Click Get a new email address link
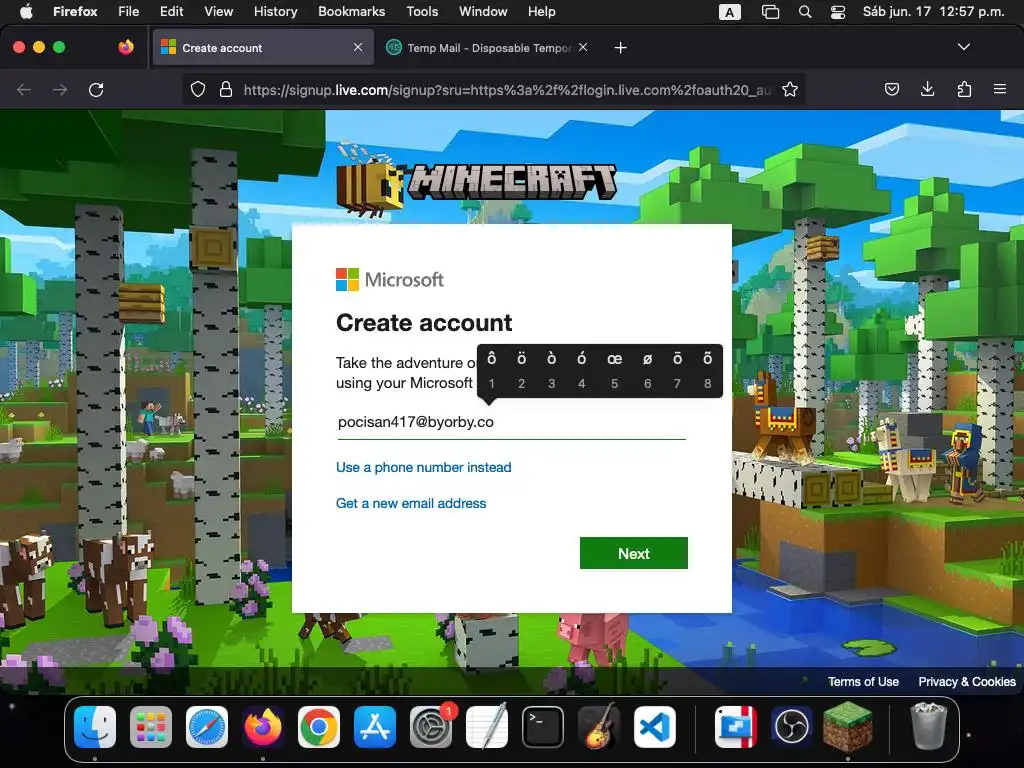This screenshot has height=768, width=1024. pyautogui.click(x=411, y=503)
